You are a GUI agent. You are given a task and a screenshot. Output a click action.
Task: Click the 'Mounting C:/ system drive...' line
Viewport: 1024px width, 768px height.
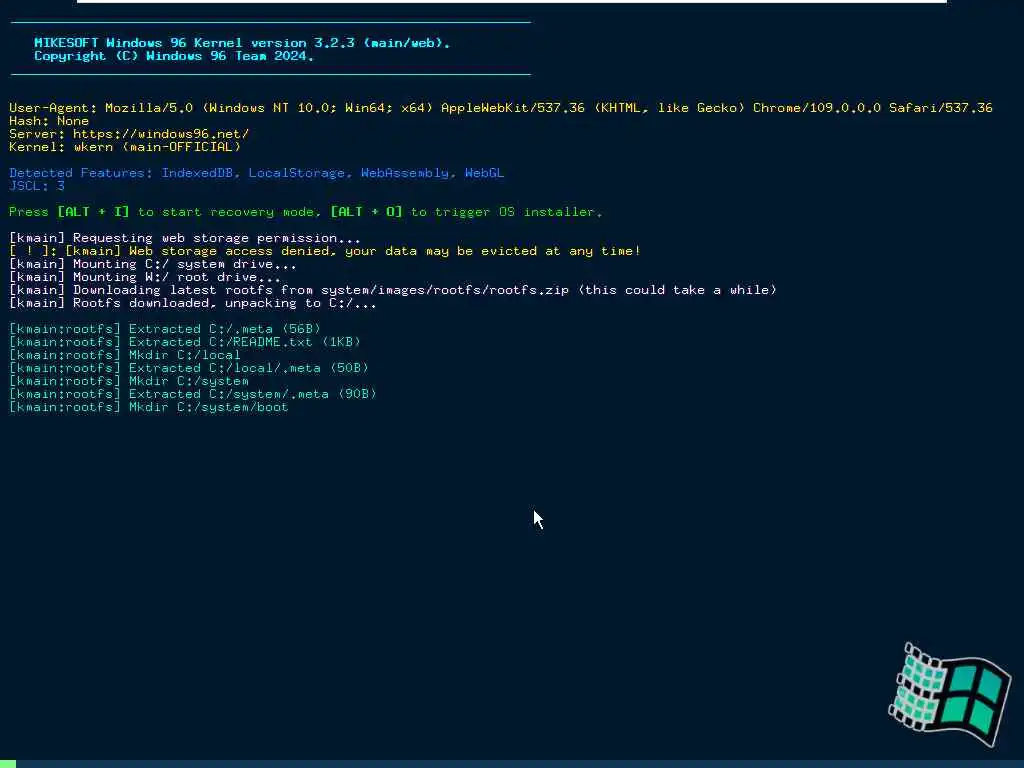[153, 264]
